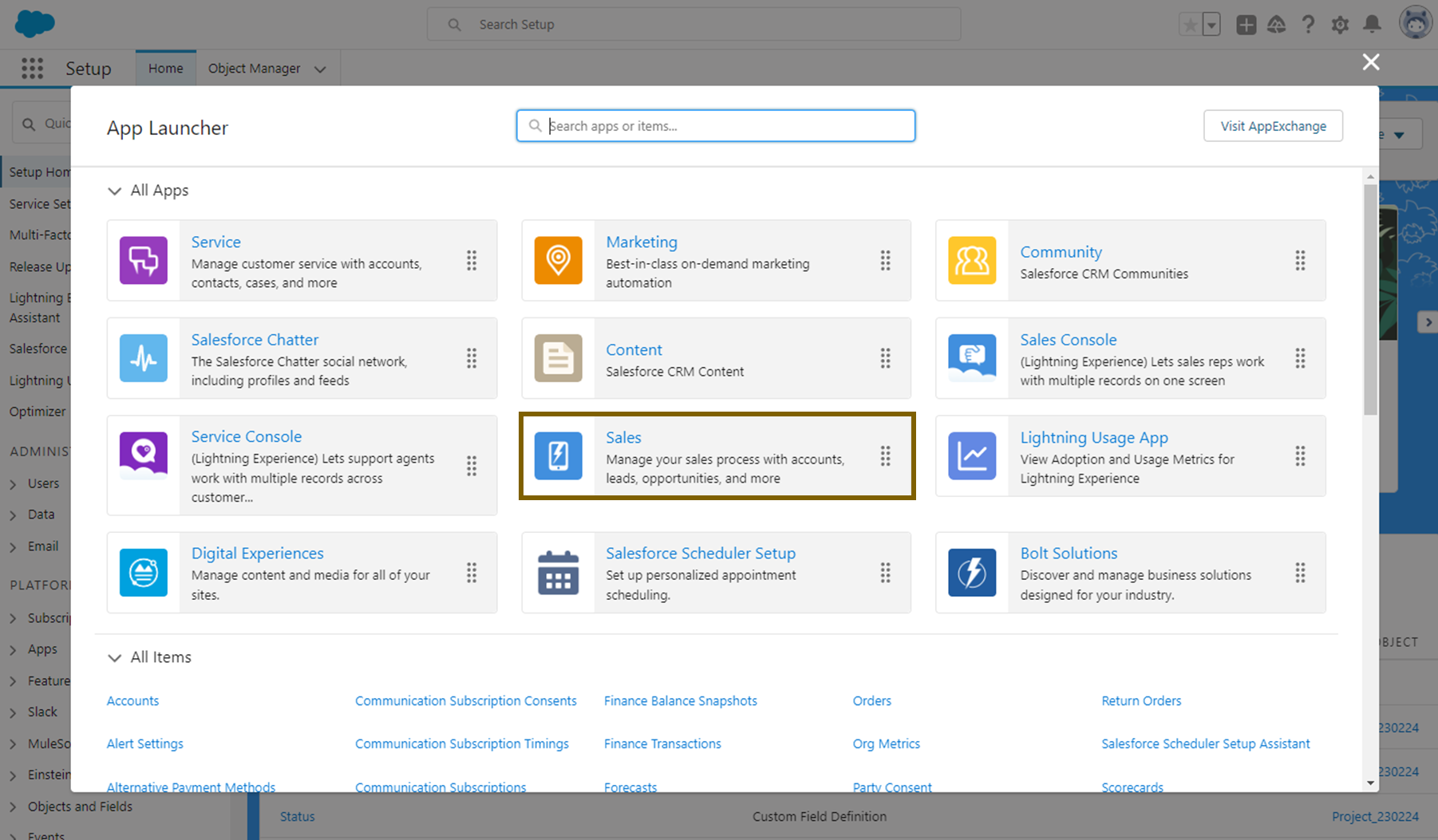Click the App Launcher vertical scrollbar

point(1370,299)
